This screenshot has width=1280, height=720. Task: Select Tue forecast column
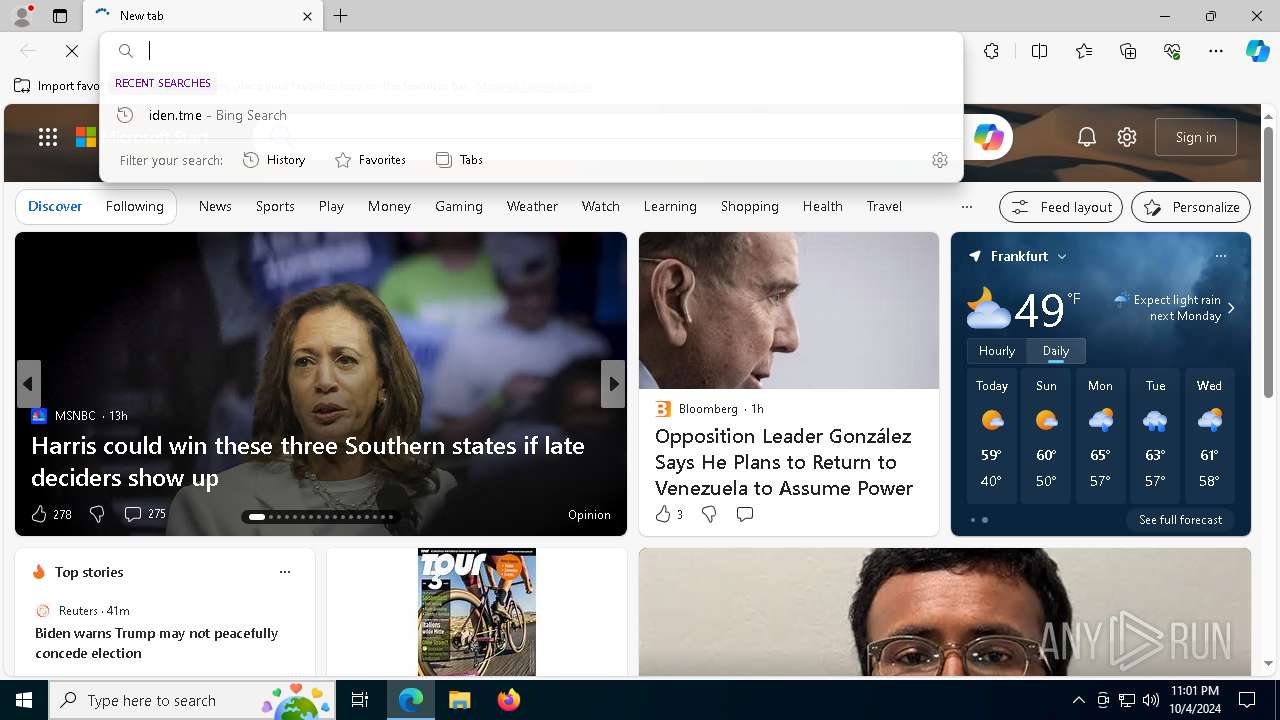(1155, 436)
